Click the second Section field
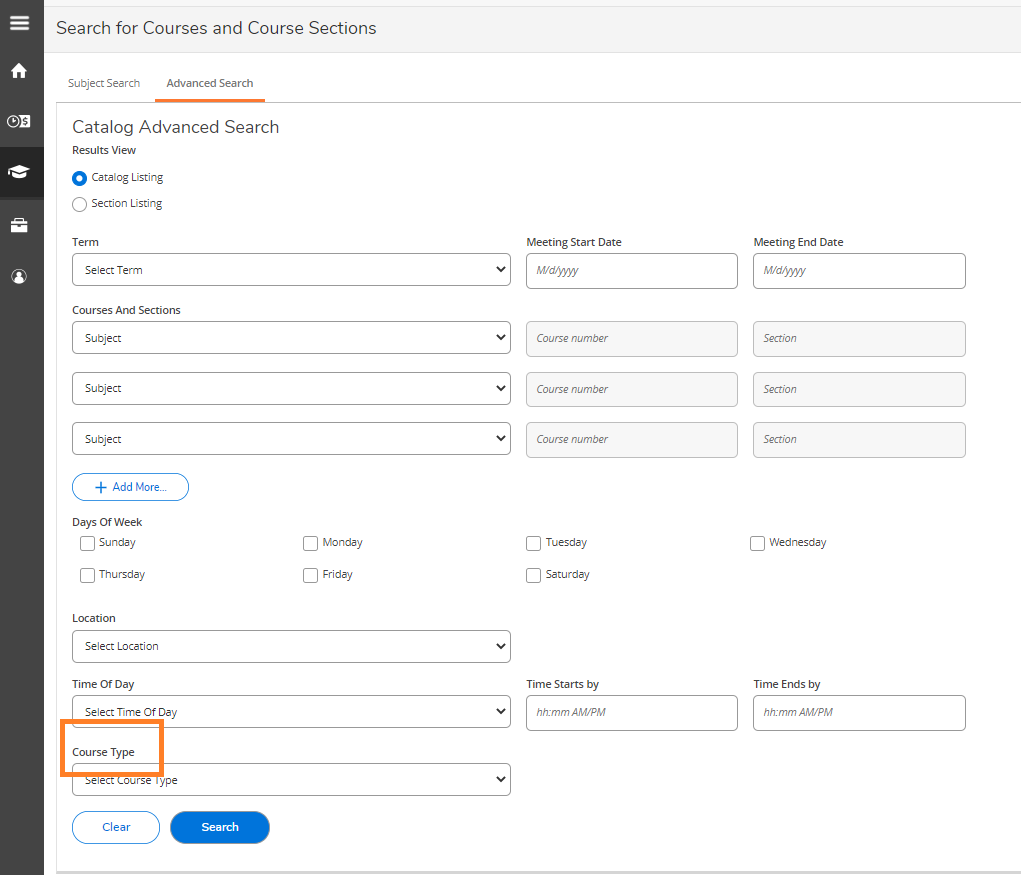 click(860, 389)
